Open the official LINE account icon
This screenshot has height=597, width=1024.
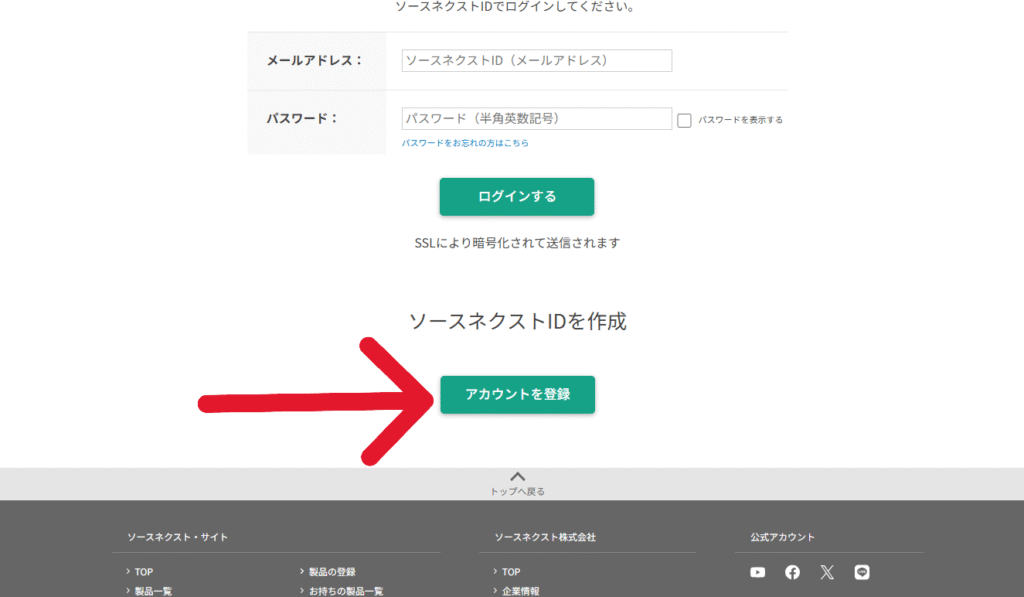(x=862, y=572)
